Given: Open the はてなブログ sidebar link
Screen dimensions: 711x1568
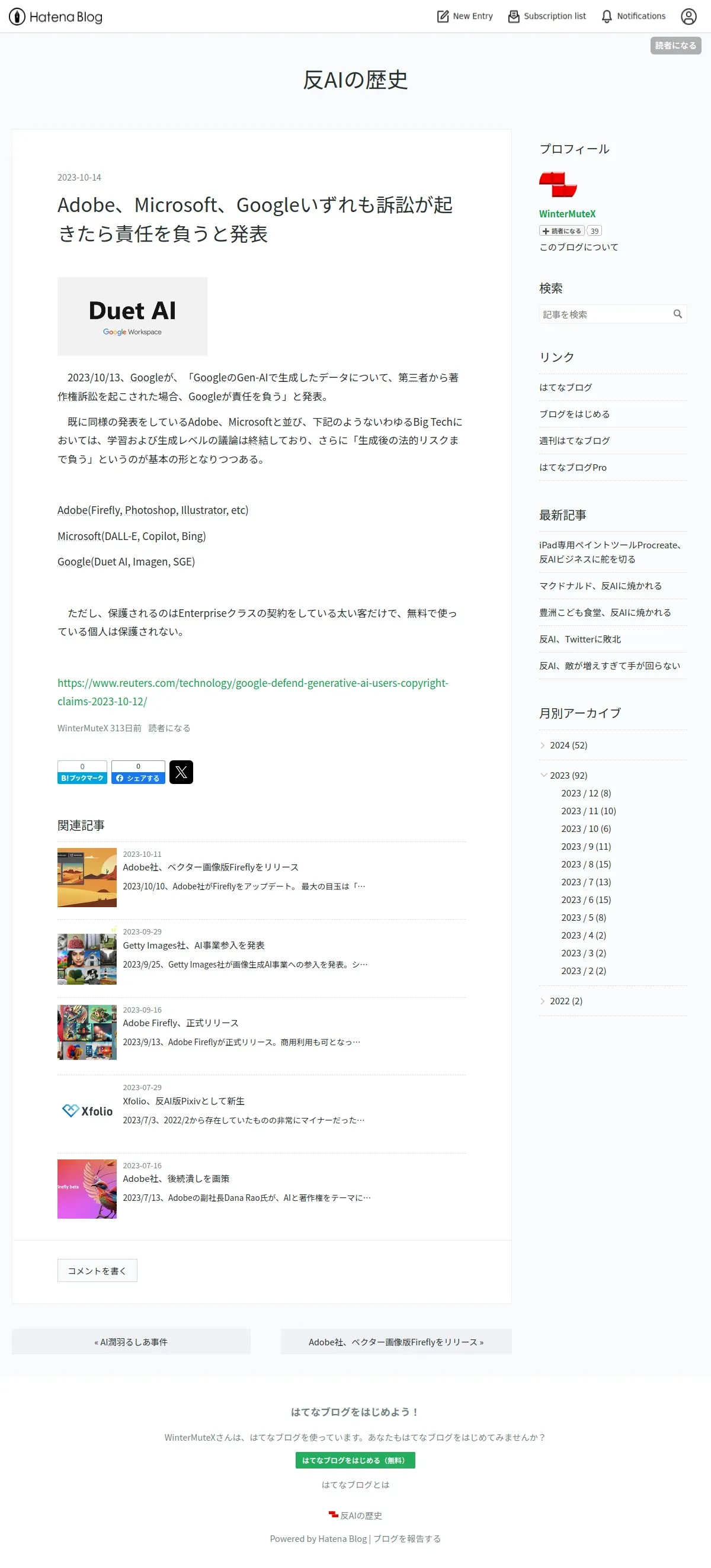Looking at the screenshot, I should pyautogui.click(x=565, y=388).
